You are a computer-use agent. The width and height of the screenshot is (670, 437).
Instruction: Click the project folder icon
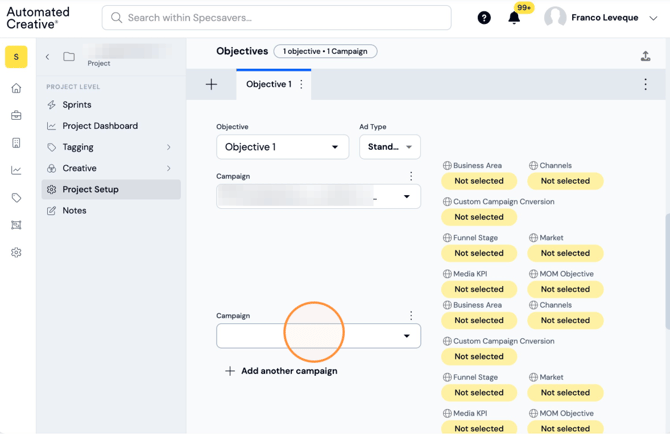[x=69, y=56]
